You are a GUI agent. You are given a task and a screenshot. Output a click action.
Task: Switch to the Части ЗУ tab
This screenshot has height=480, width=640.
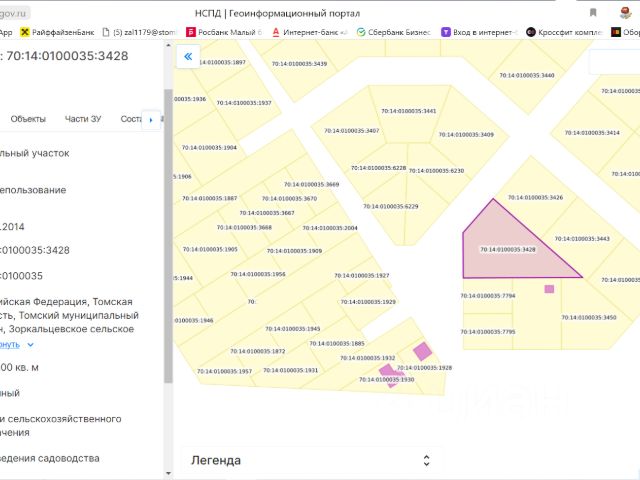click(83, 119)
